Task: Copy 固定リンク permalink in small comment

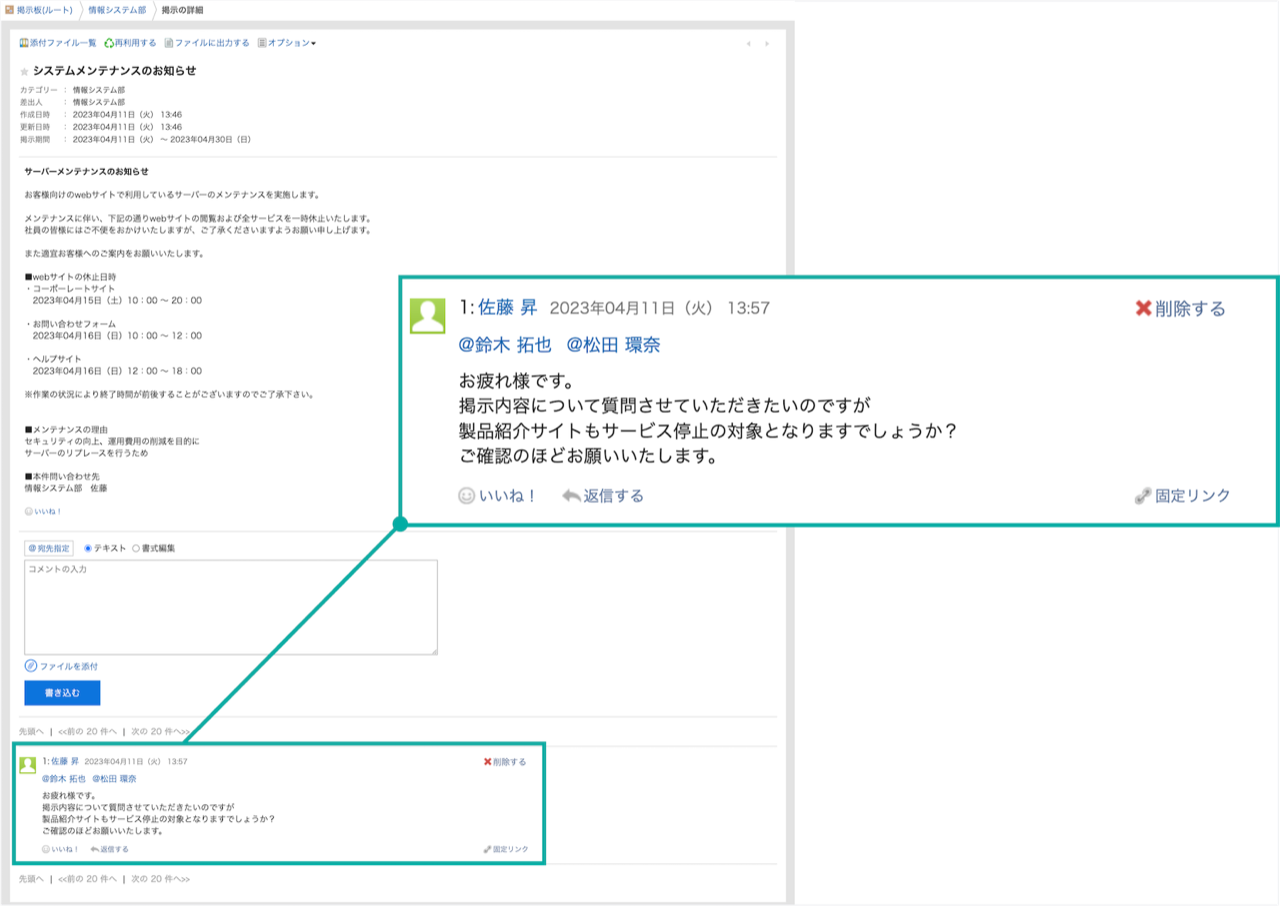Action: pos(506,849)
